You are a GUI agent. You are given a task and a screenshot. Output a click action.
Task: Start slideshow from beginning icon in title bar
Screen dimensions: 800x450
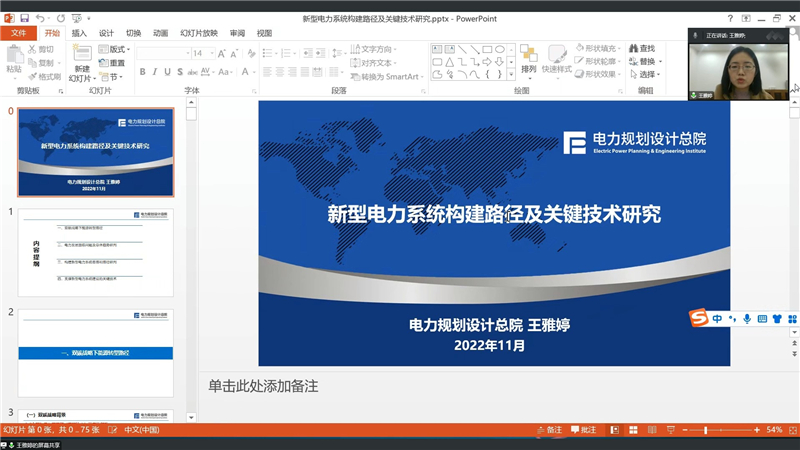coord(77,18)
